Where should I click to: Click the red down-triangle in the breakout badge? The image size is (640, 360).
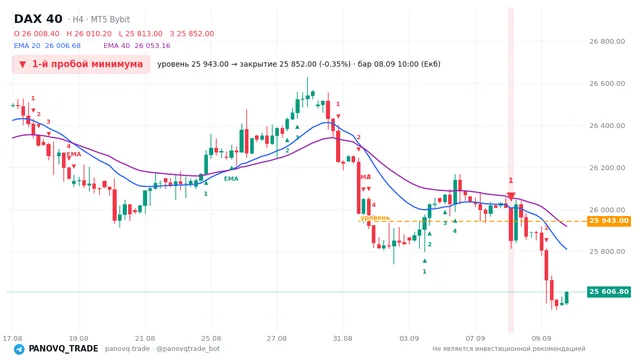[22, 64]
